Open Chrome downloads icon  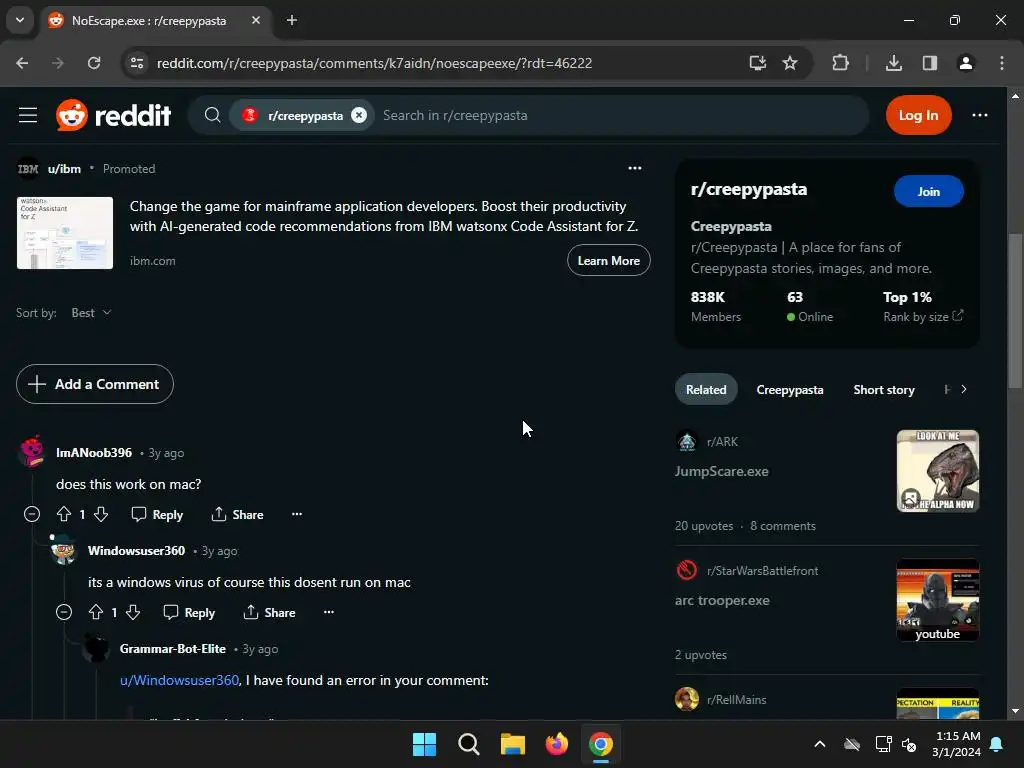click(894, 63)
